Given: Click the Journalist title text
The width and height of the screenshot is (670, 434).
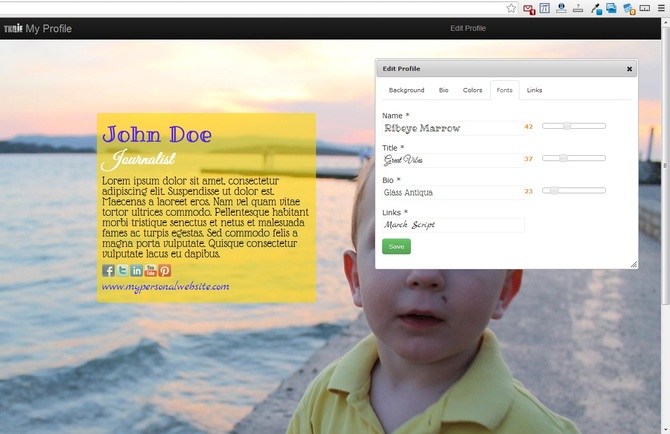Looking at the screenshot, I should pos(138,160).
